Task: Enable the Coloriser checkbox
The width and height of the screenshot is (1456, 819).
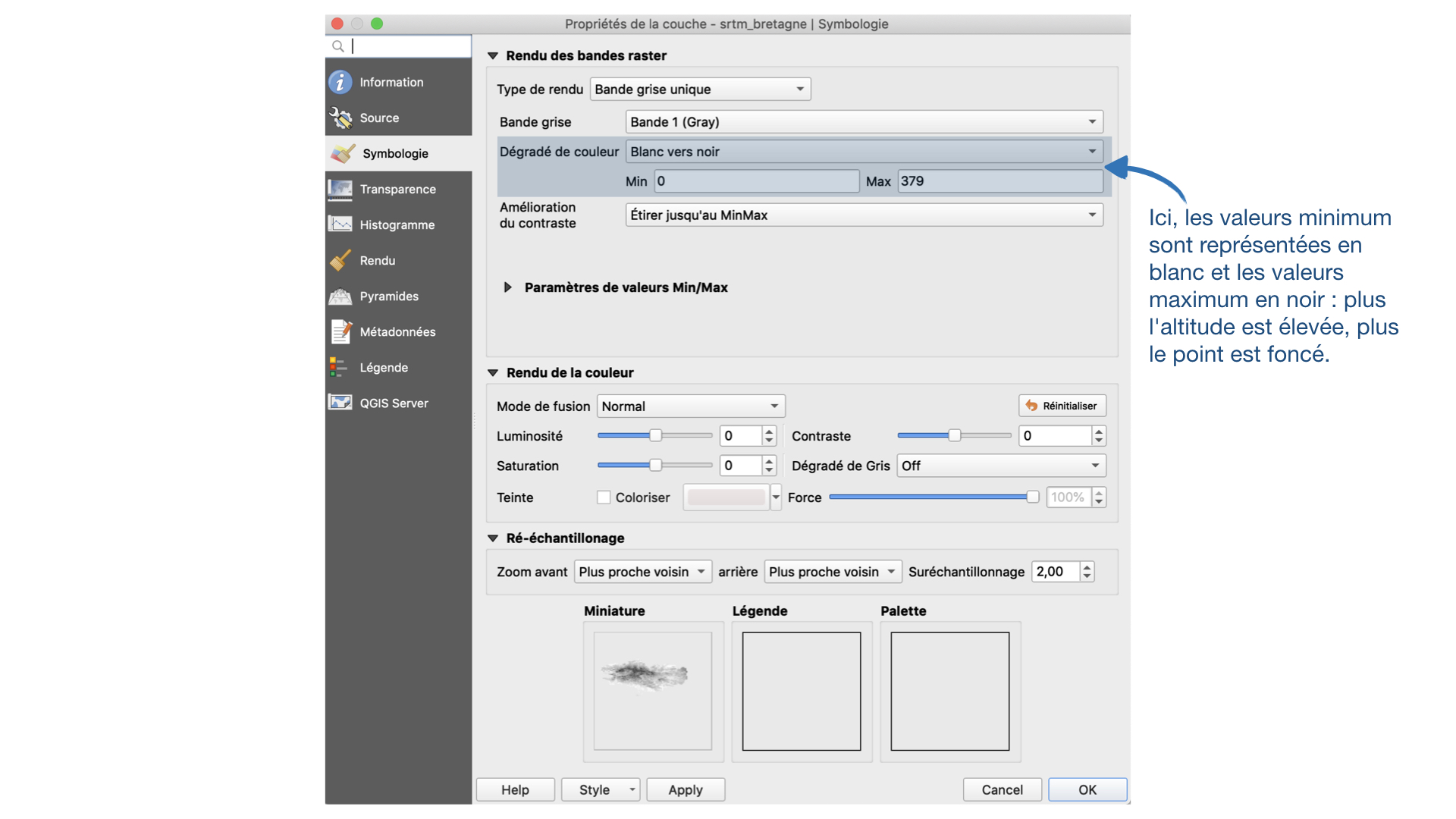Action: click(604, 497)
